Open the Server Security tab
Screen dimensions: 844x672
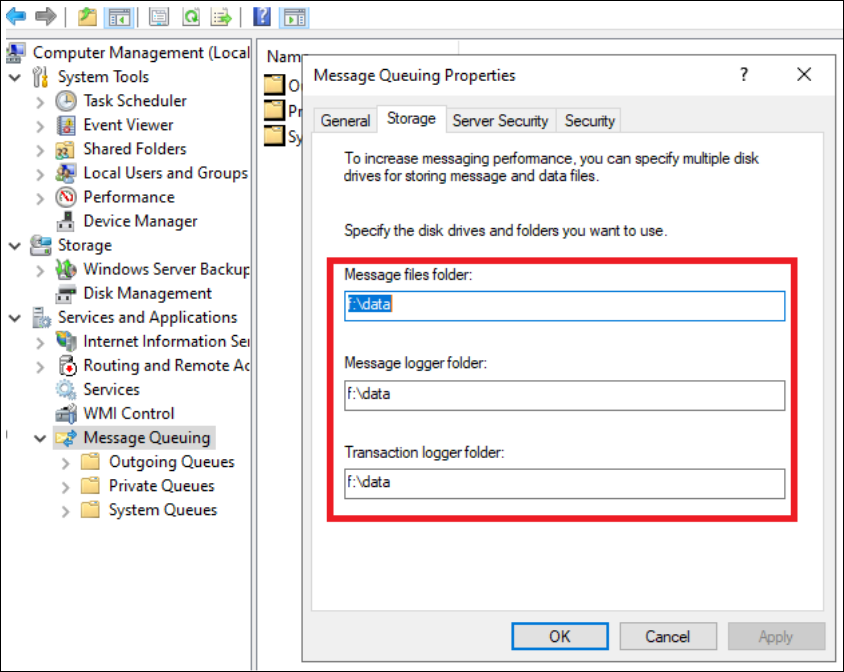(x=500, y=120)
